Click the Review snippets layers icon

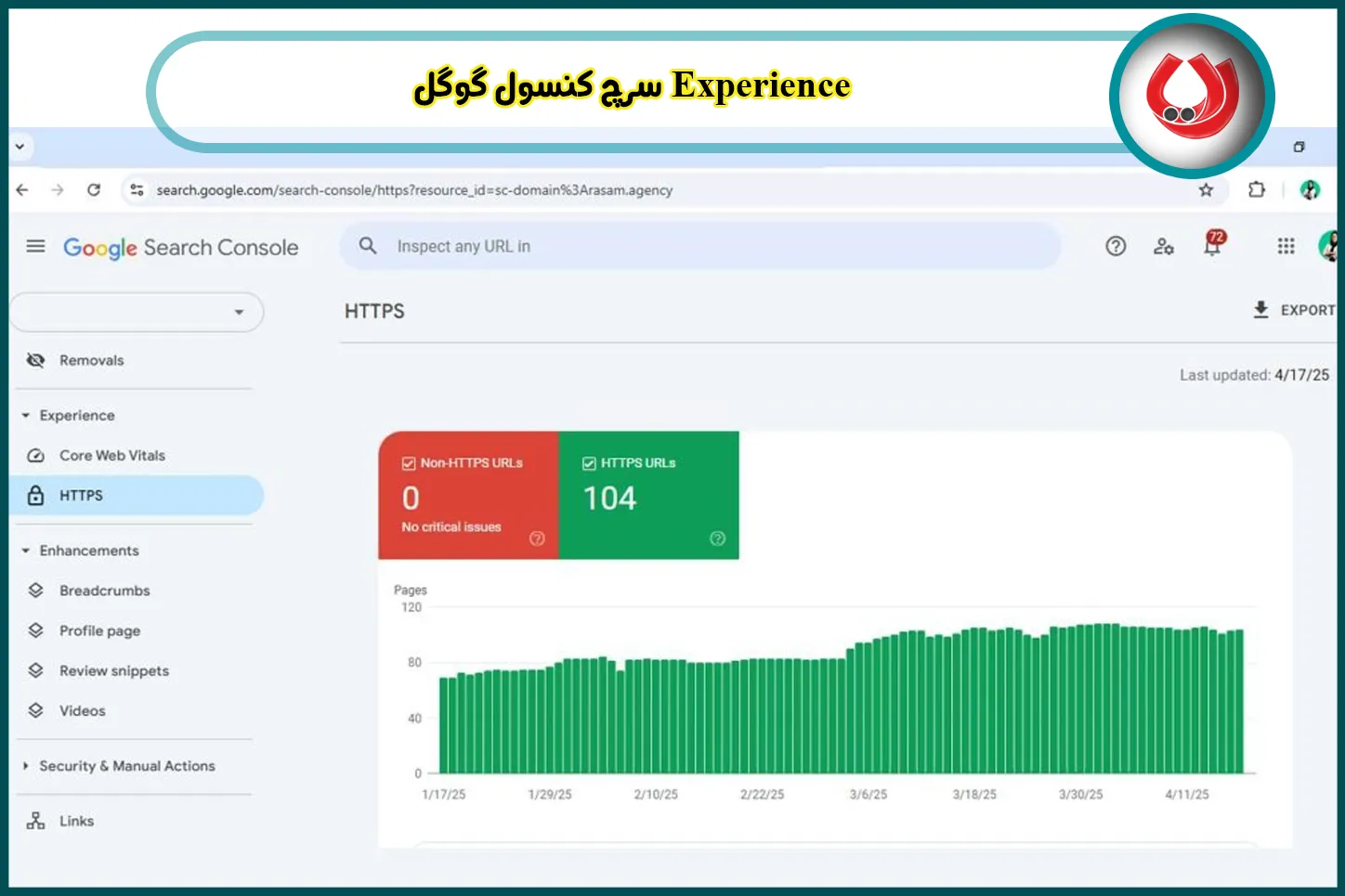[36, 670]
